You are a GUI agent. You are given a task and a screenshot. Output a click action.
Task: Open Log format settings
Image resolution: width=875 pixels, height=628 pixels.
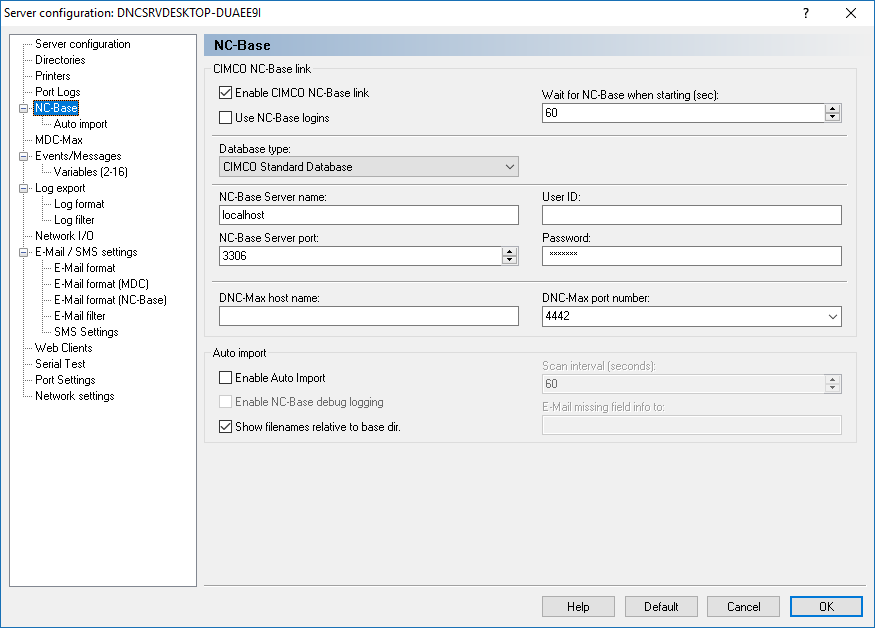(79, 204)
